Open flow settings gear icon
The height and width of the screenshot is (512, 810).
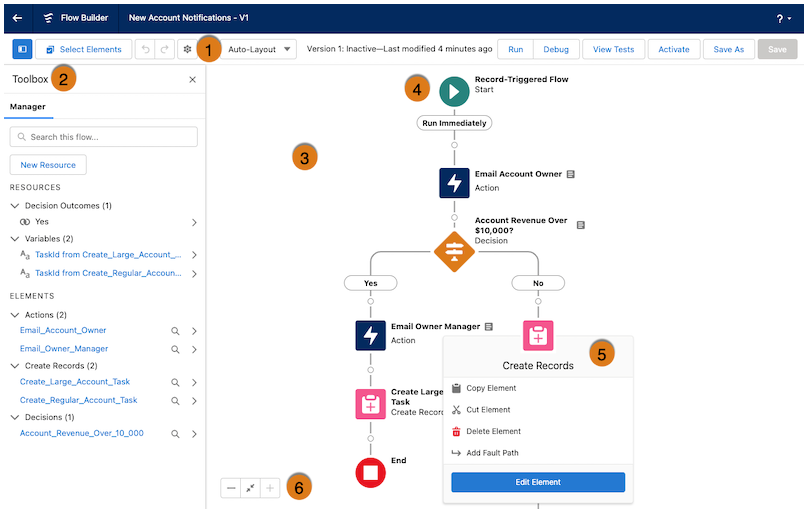tap(187, 49)
